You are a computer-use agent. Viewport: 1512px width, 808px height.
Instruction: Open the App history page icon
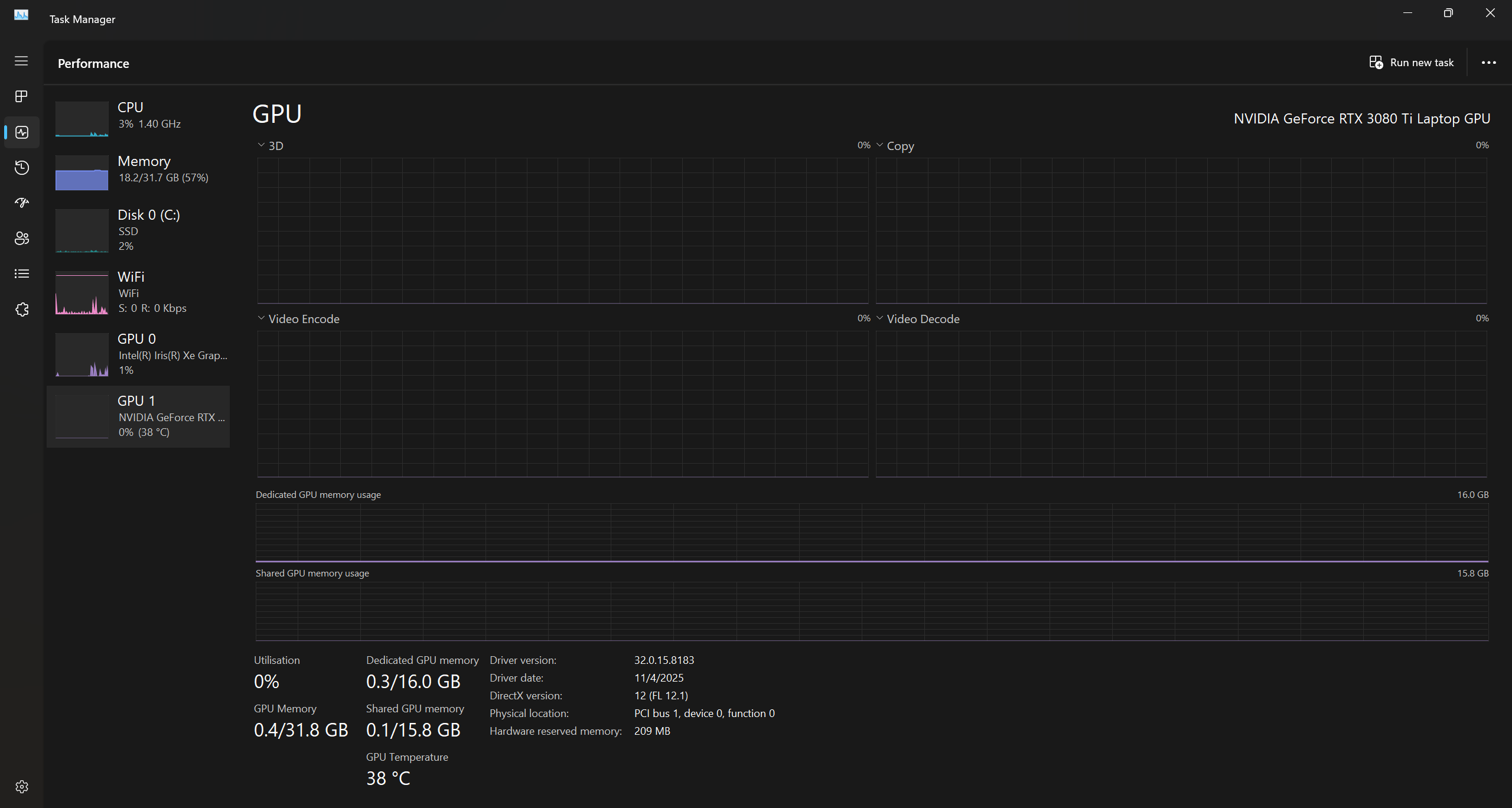point(21,168)
